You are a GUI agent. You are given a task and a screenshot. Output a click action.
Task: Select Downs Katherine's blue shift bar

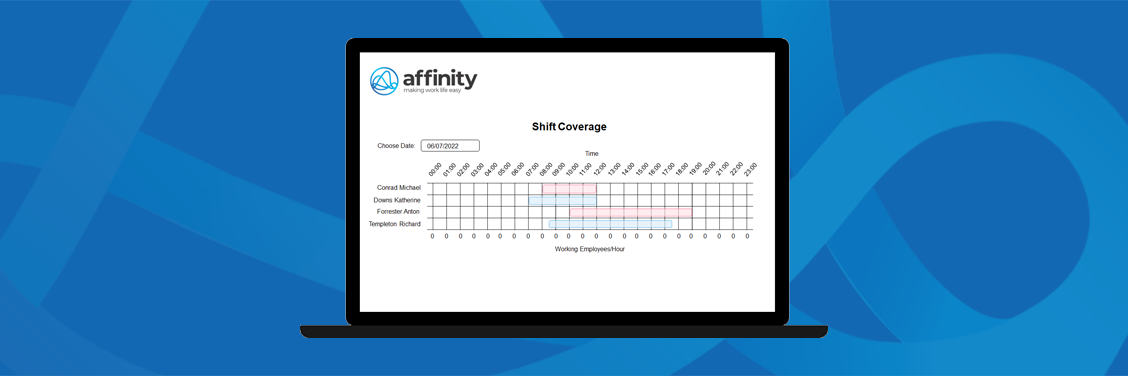[x=563, y=201]
